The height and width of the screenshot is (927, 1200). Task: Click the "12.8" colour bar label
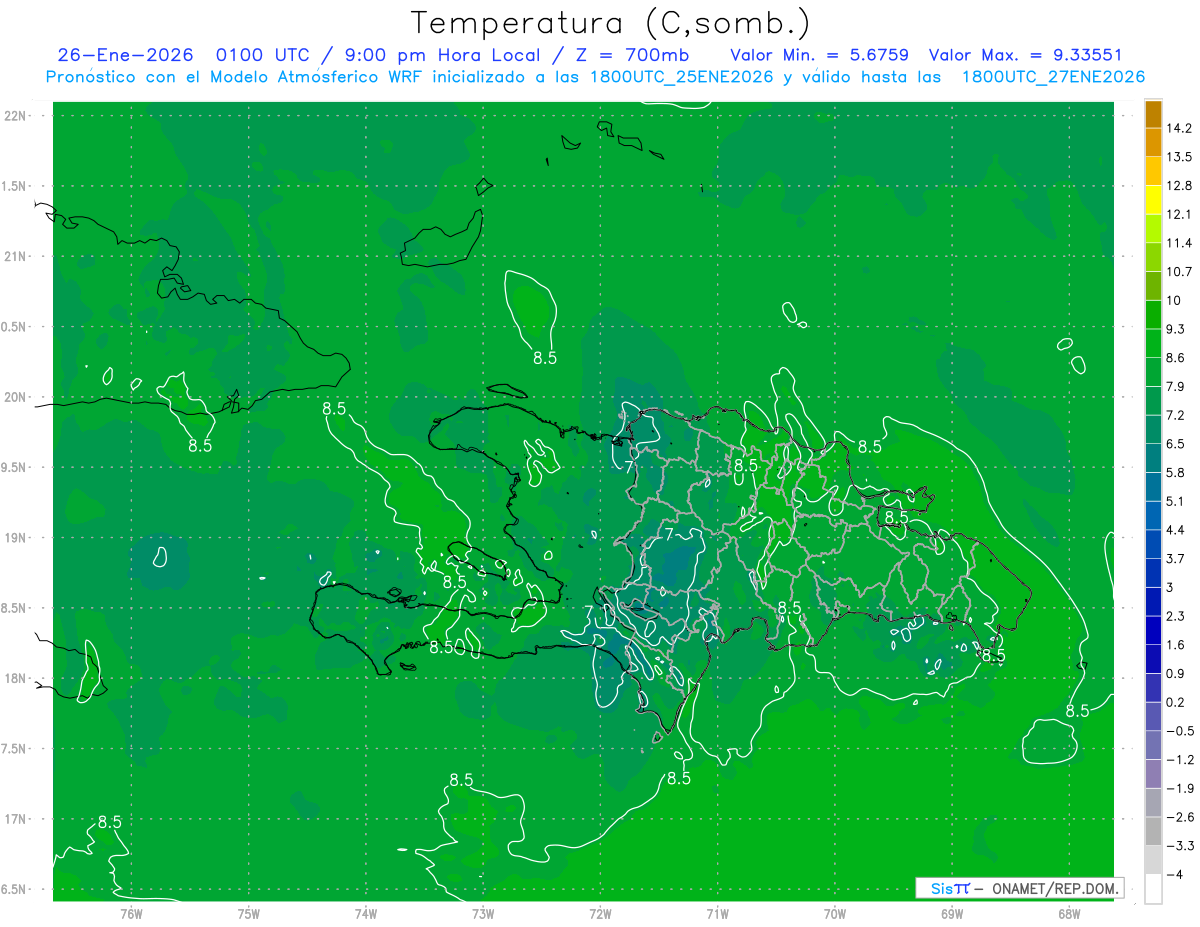[1180, 186]
